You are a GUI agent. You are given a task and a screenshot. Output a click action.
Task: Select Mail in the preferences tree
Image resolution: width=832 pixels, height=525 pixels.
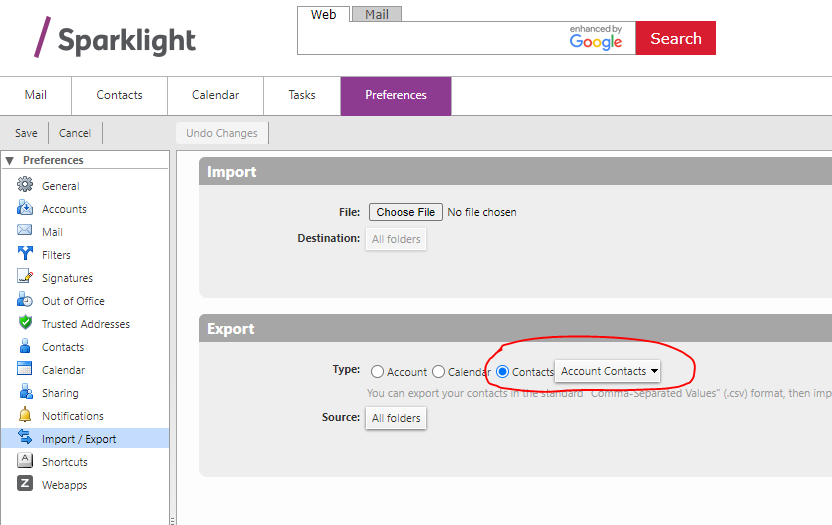(x=85, y=232)
